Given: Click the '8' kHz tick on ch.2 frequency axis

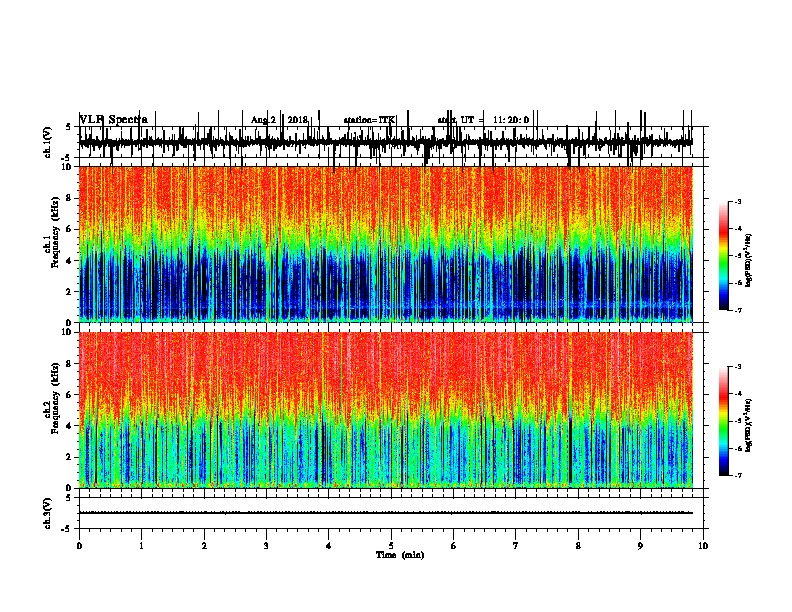Looking at the screenshot, I should click(x=70, y=364).
